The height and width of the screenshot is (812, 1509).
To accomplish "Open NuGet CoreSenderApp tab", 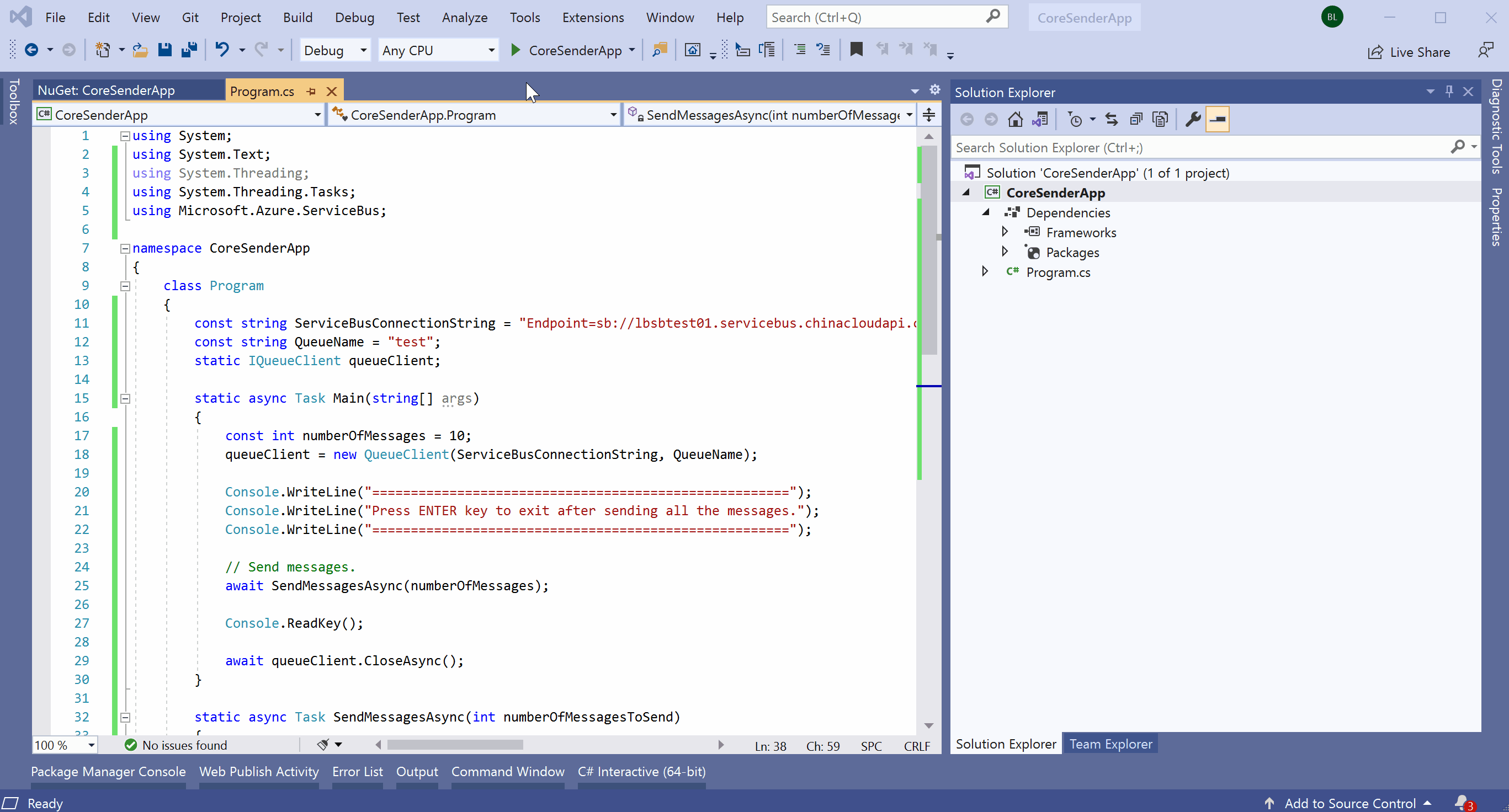I will pos(106,91).
